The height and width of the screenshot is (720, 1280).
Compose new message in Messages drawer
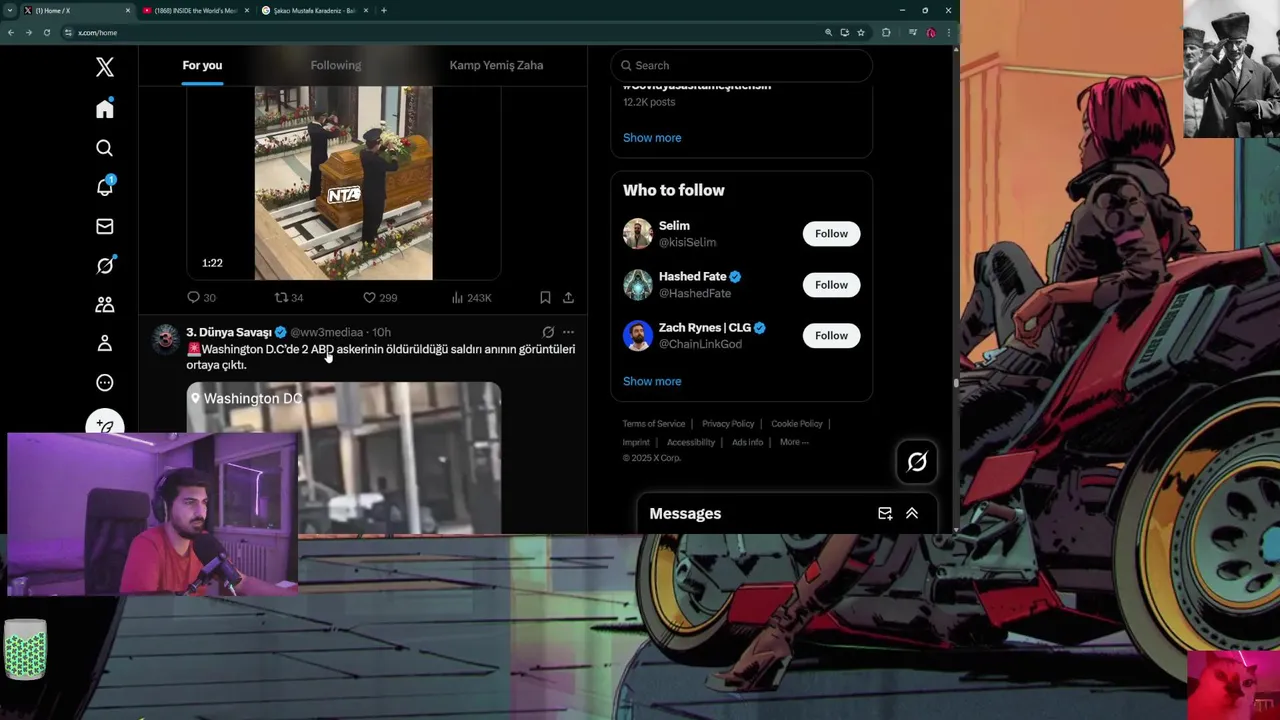(885, 513)
